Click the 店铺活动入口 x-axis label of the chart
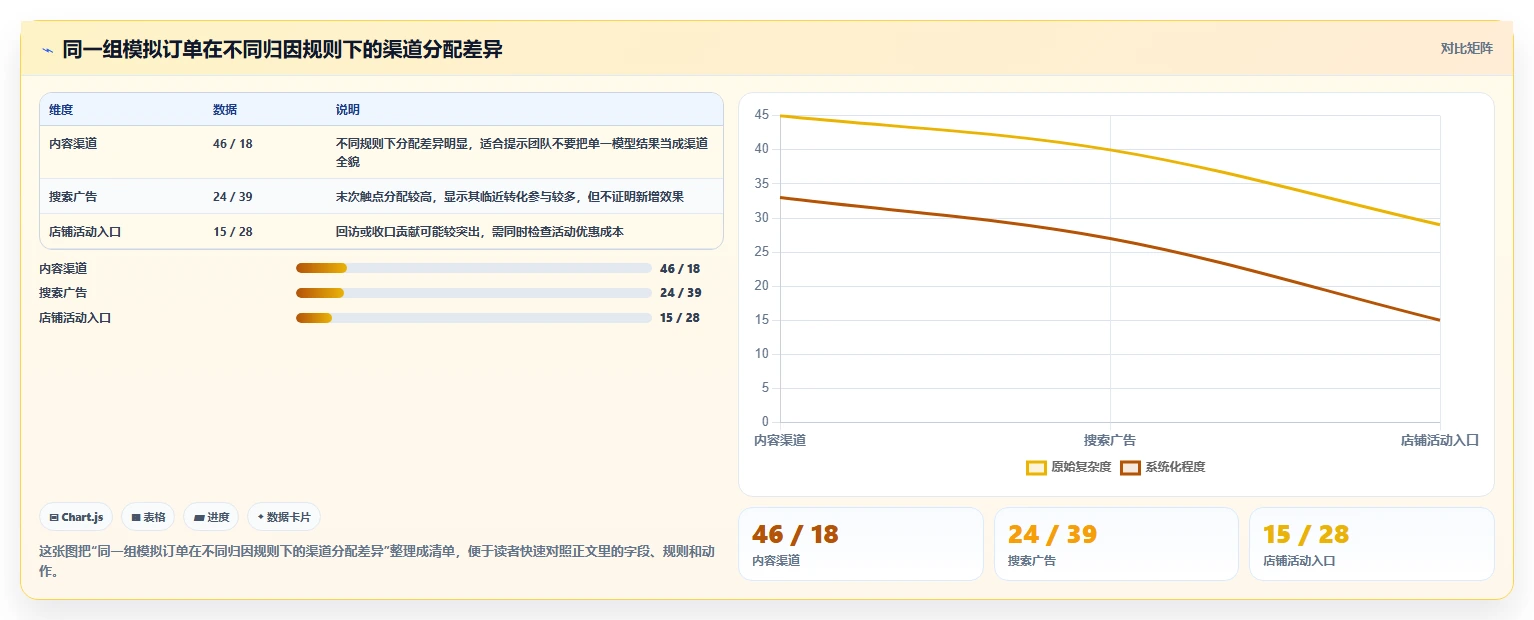Image resolution: width=1534 pixels, height=620 pixels. tap(1439, 440)
